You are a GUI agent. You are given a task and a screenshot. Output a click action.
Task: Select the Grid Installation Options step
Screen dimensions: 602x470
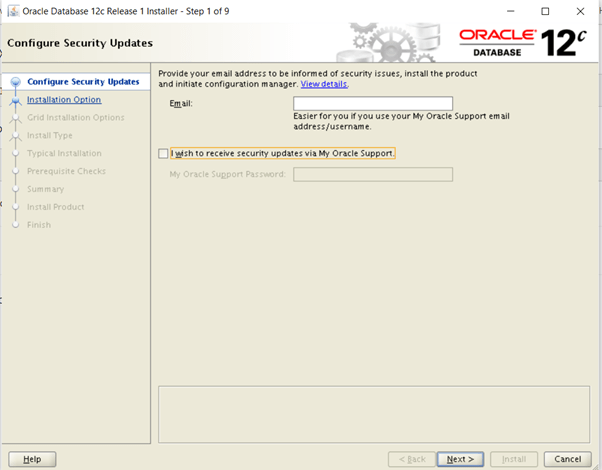pos(75,118)
